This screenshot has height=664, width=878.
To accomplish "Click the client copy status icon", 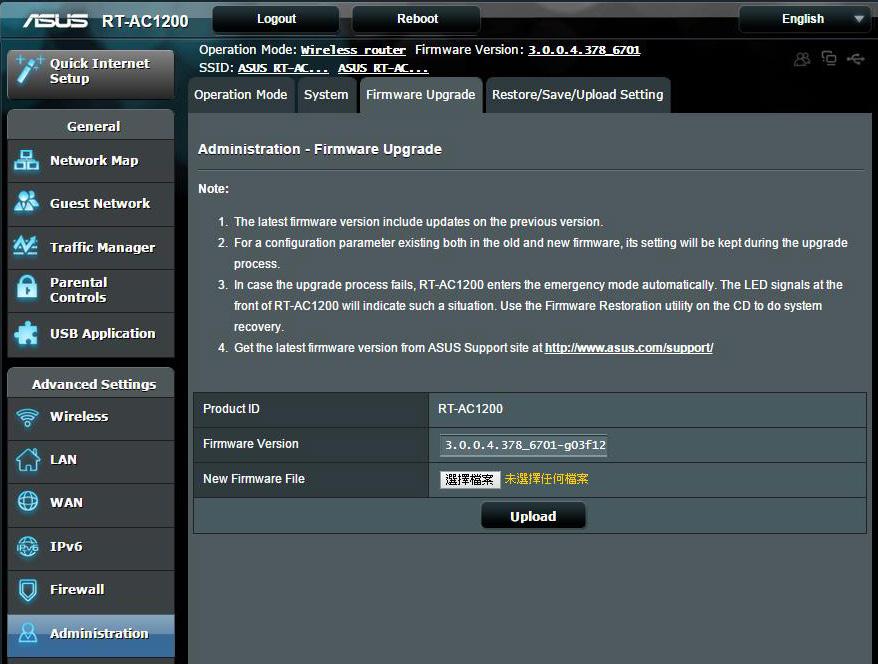I will pyautogui.click(x=829, y=58).
